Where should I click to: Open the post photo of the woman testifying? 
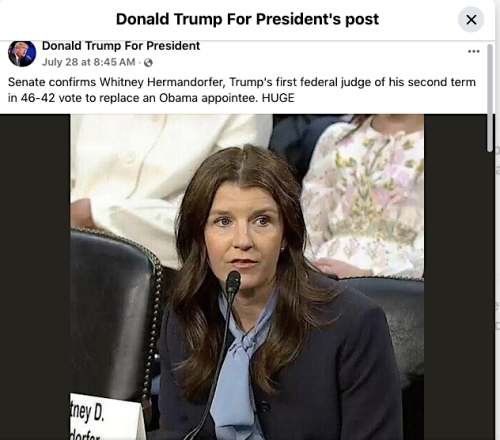[247, 277]
